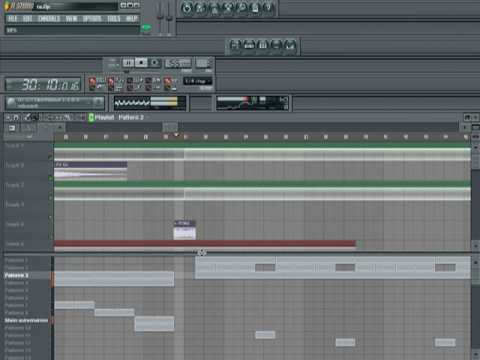Select the small white clip on Track 5
480x360 pixels.
coord(185,230)
